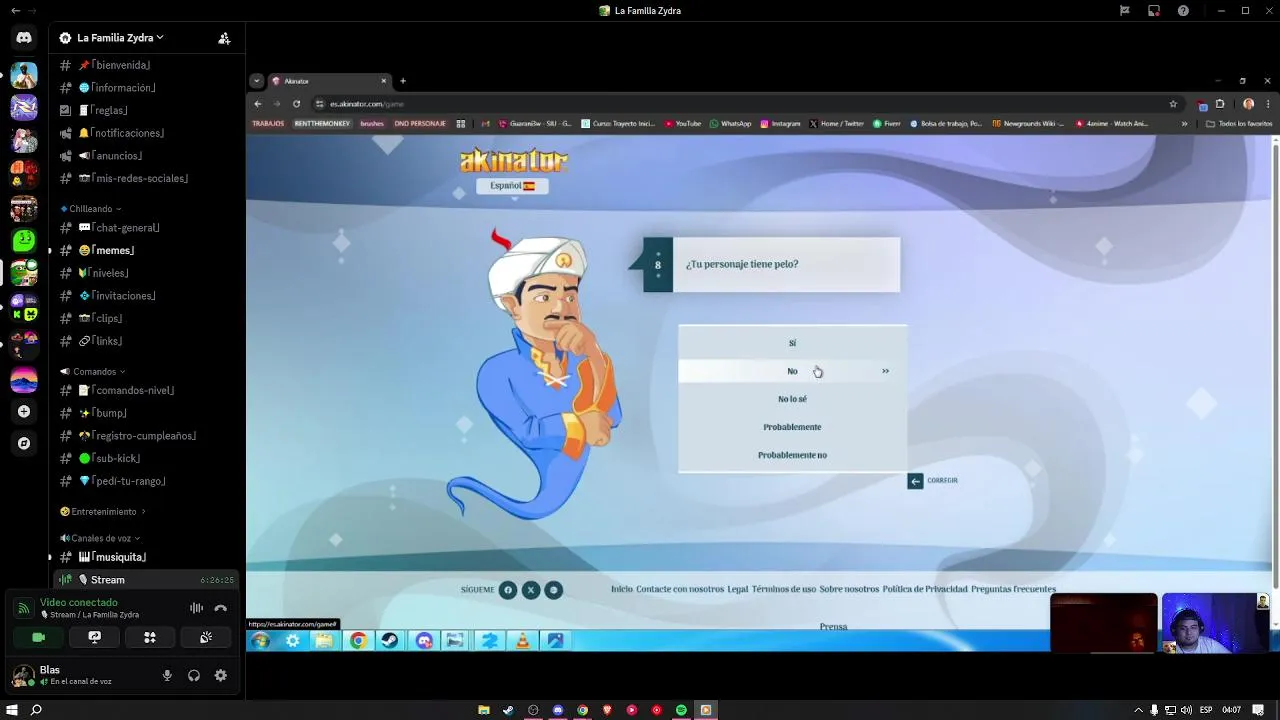
Task: Open the activities launcher button
Action: (x=150, y=637)
